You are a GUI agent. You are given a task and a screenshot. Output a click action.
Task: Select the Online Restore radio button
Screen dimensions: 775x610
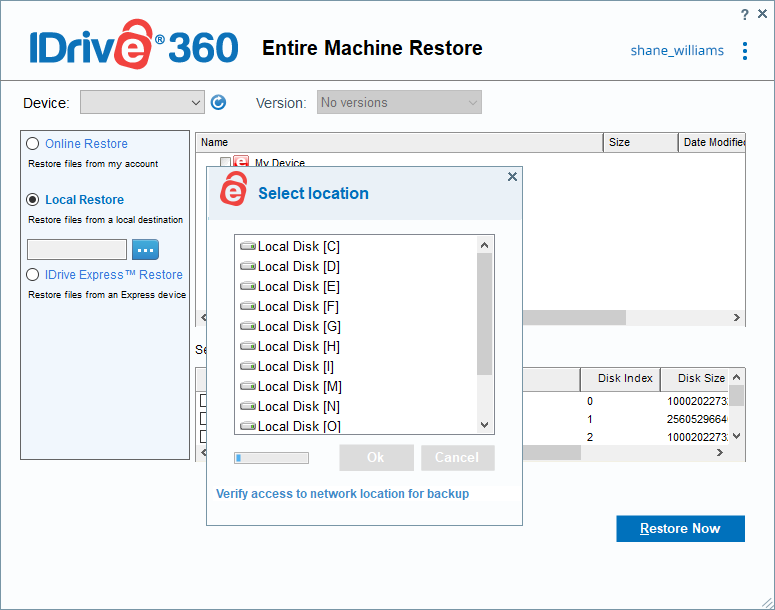pyautogui.click(x=33, y=143)
